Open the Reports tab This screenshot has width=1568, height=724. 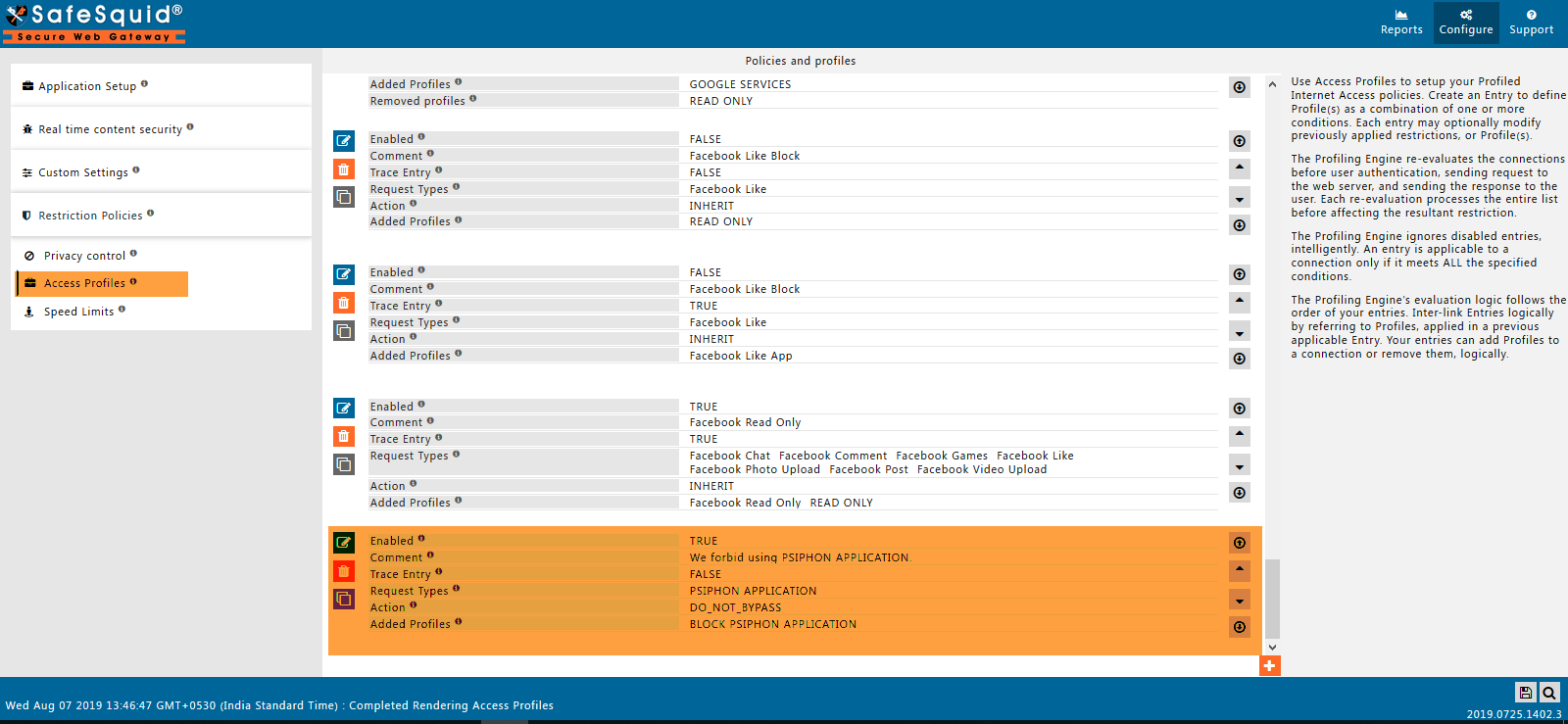1401,23
